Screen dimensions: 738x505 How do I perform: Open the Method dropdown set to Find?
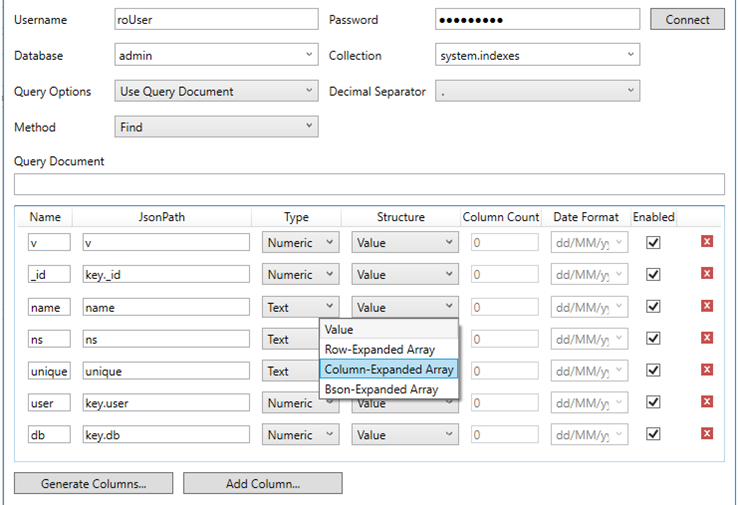pyautogui.click(x=215, y=127)
